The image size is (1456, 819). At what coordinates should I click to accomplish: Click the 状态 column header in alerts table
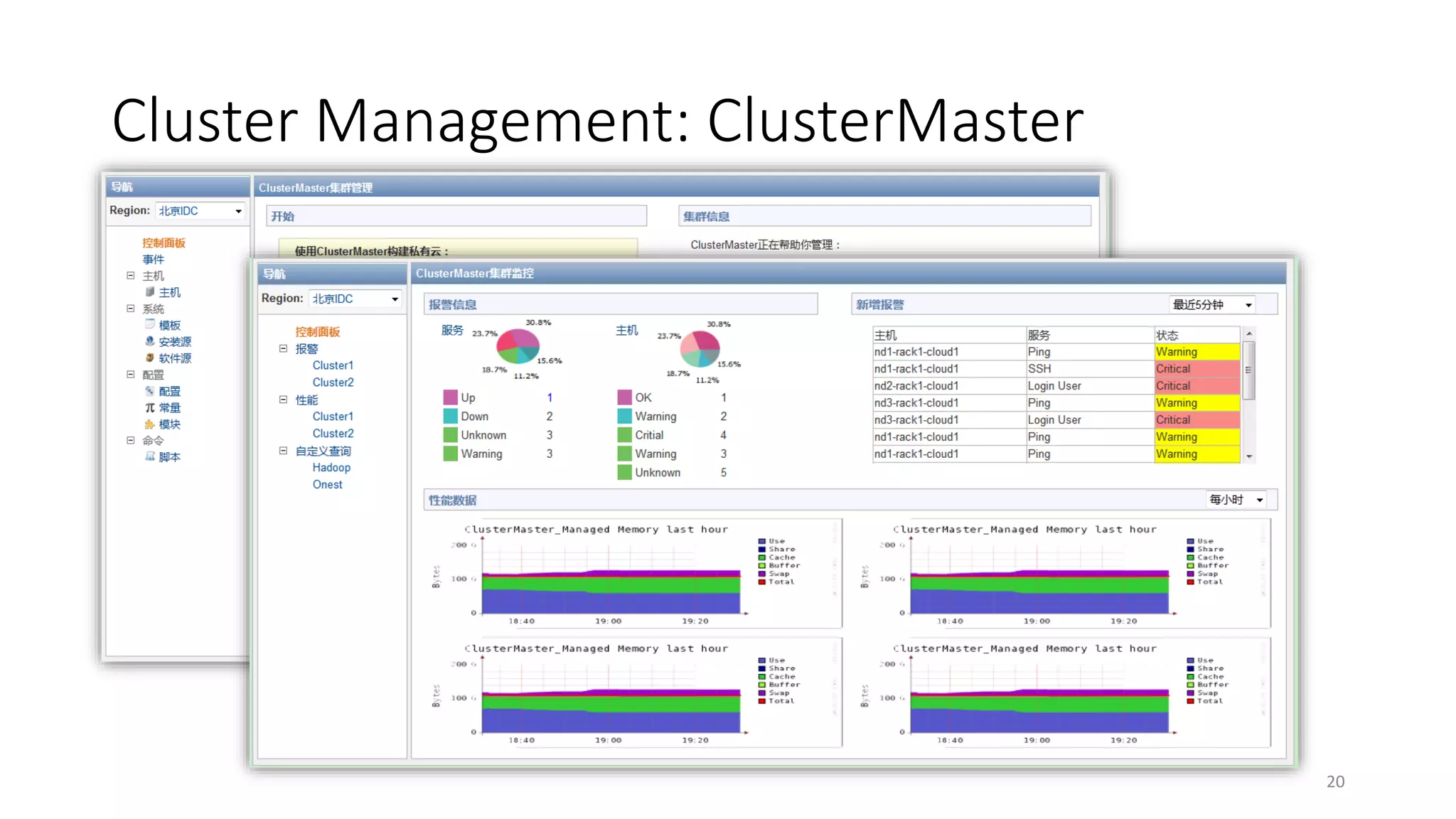[1197, 335]
